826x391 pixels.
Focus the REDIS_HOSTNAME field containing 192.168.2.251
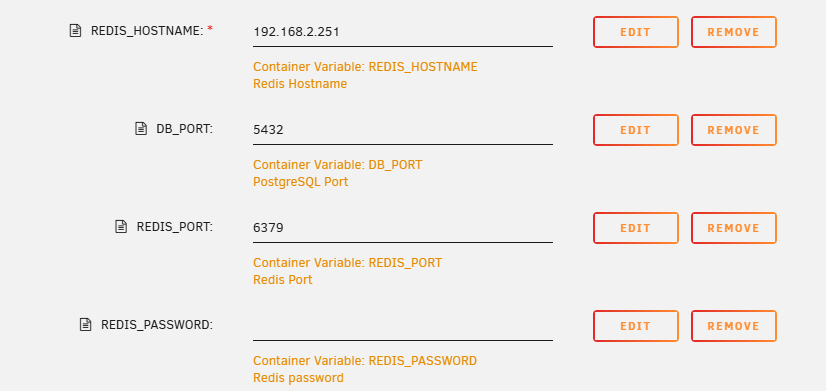coord(403,32)
